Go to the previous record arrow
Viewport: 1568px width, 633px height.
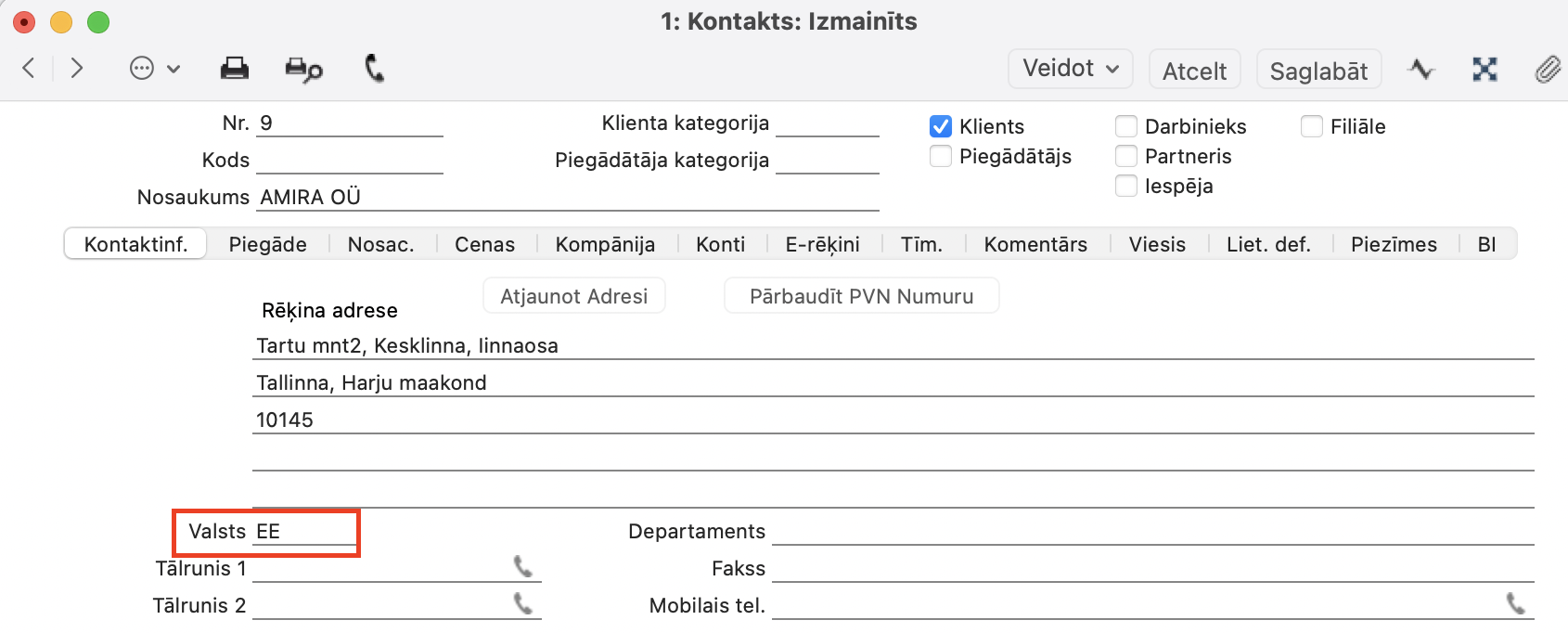pos(29,68)
